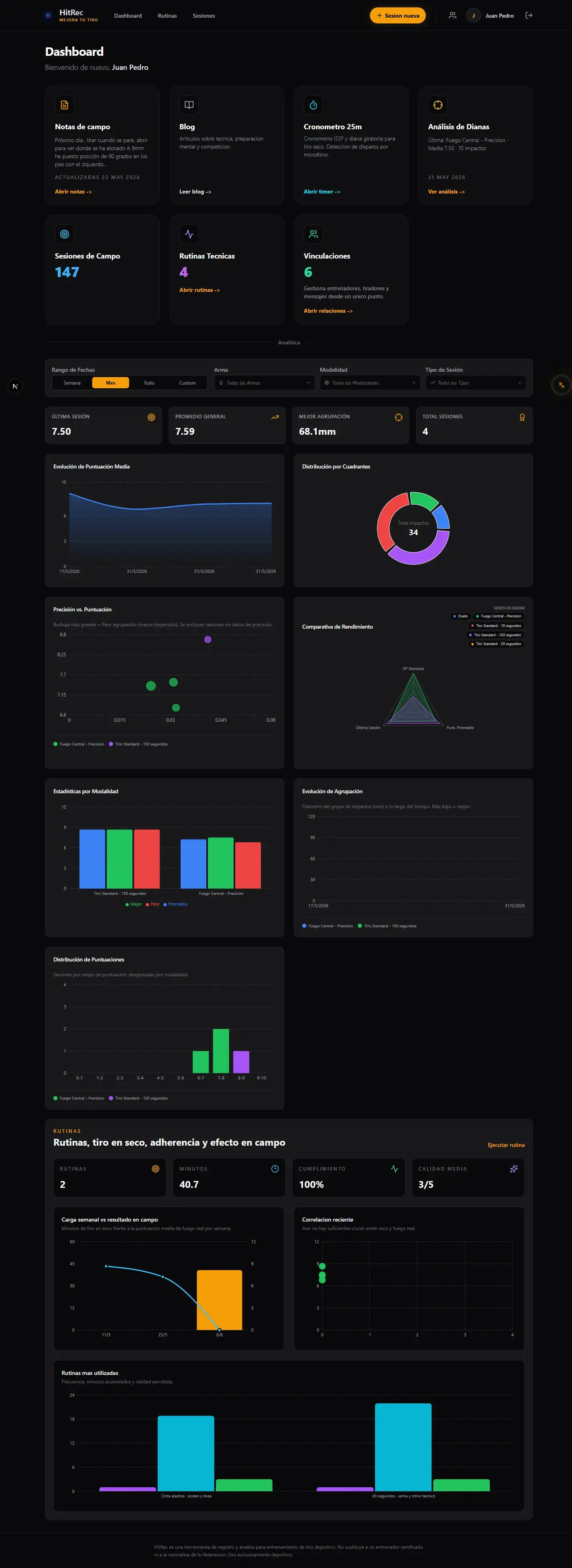Toggle Tiro Standard - 20 segundos radar chip
The width and height of the screenshot is (572, 1568).
pyautogui.click(x=496, y=644)
